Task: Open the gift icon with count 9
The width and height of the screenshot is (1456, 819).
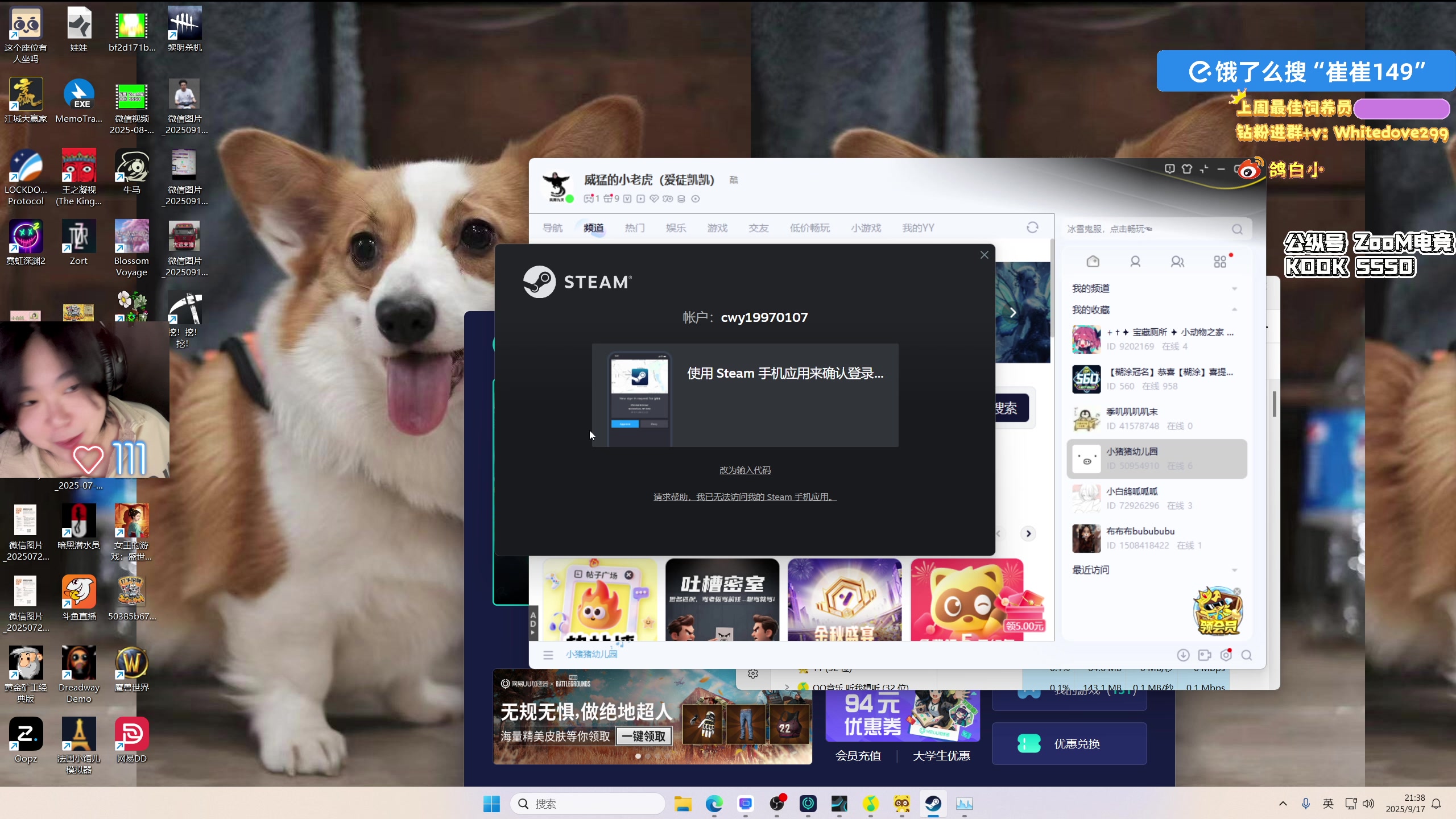Action: click(611, 198)
